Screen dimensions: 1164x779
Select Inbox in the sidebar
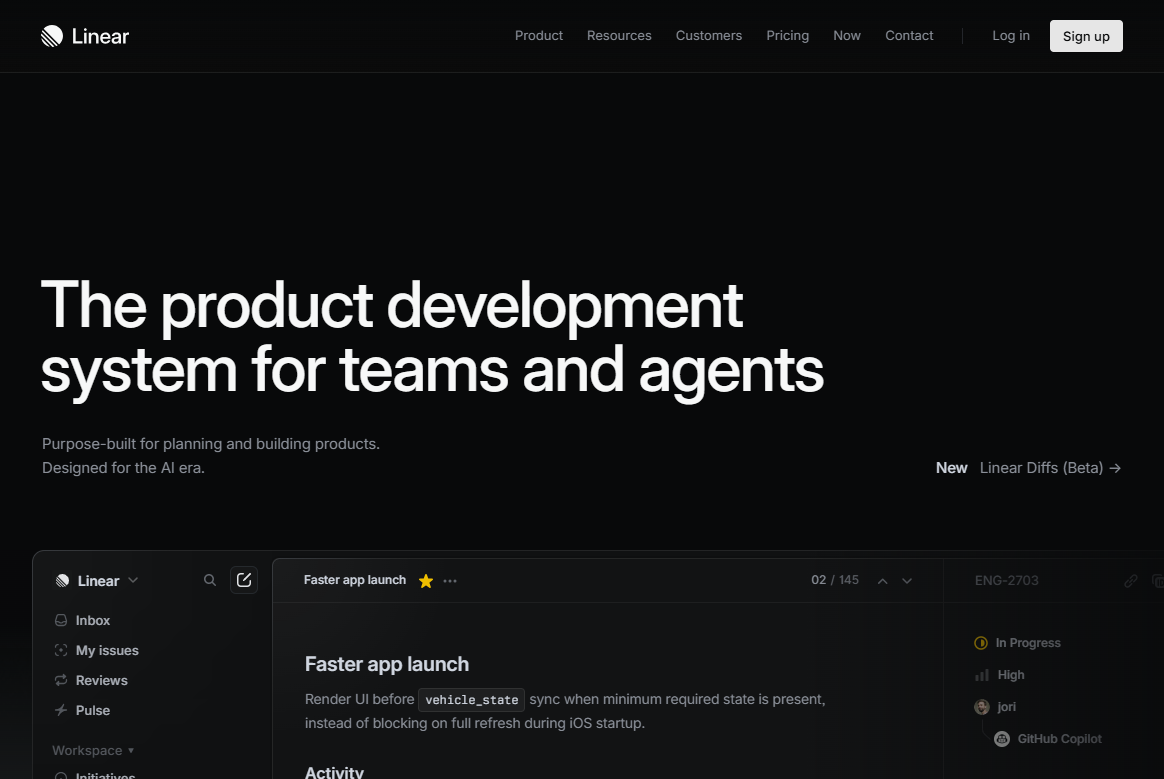(92, 620)
